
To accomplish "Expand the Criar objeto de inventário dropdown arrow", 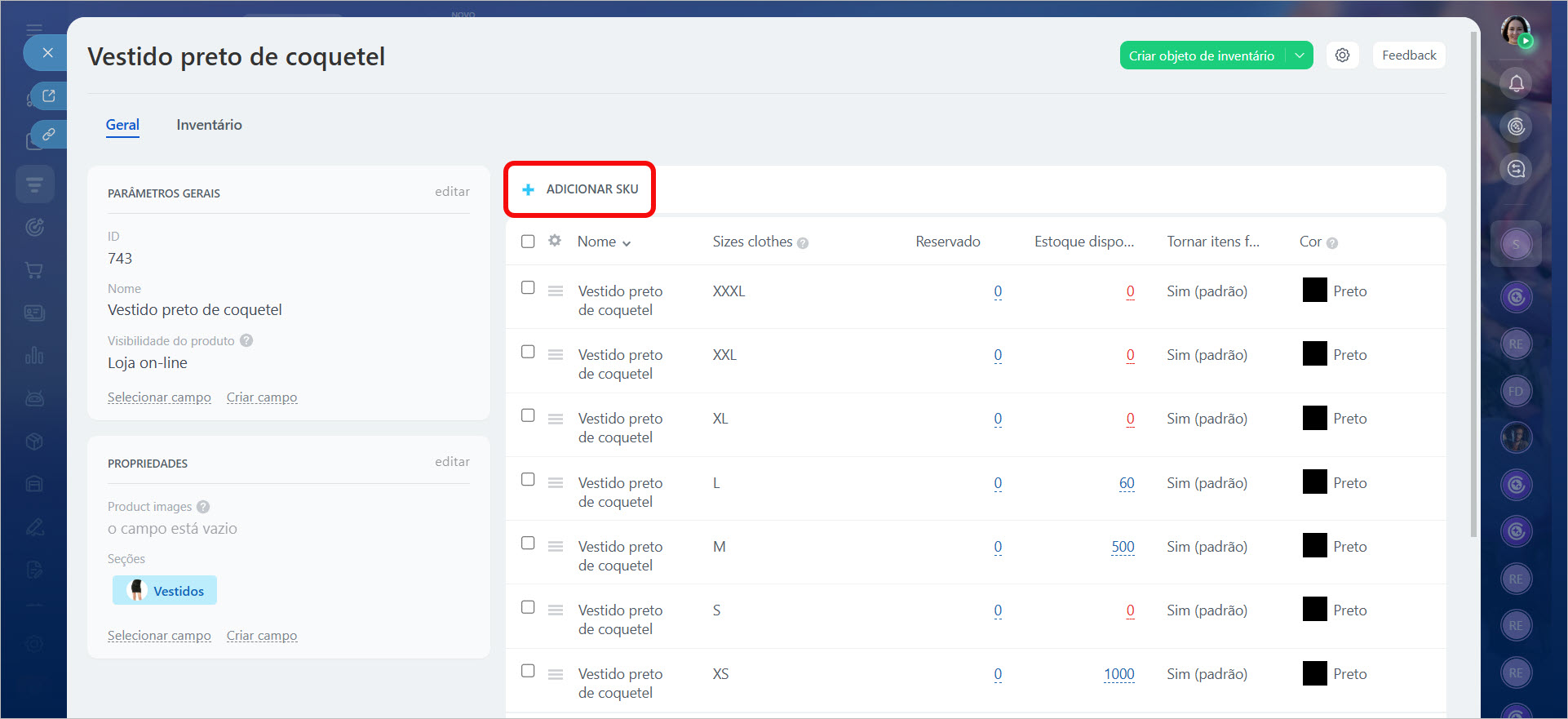I will 1300,55.
